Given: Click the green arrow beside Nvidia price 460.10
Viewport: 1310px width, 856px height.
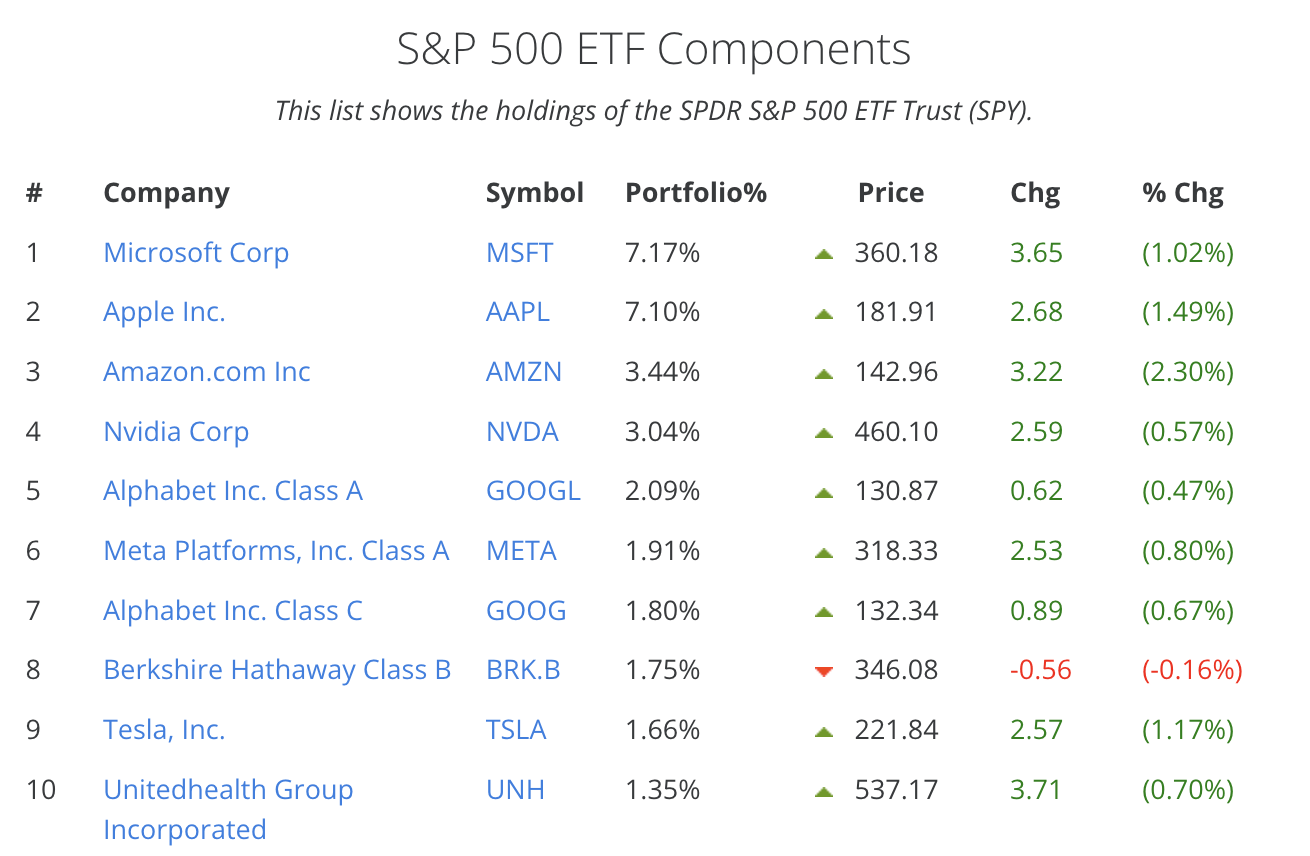Looking at the screenshot, I should [x=824, y=433].
